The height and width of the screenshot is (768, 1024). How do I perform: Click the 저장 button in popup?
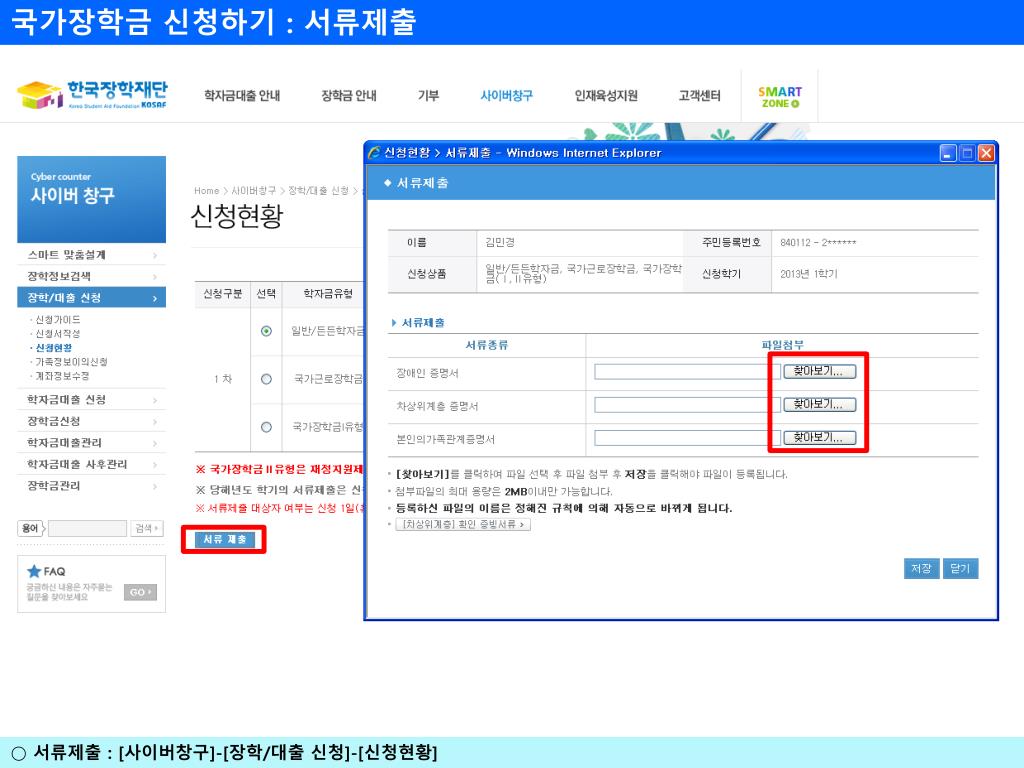pos(921,569)
